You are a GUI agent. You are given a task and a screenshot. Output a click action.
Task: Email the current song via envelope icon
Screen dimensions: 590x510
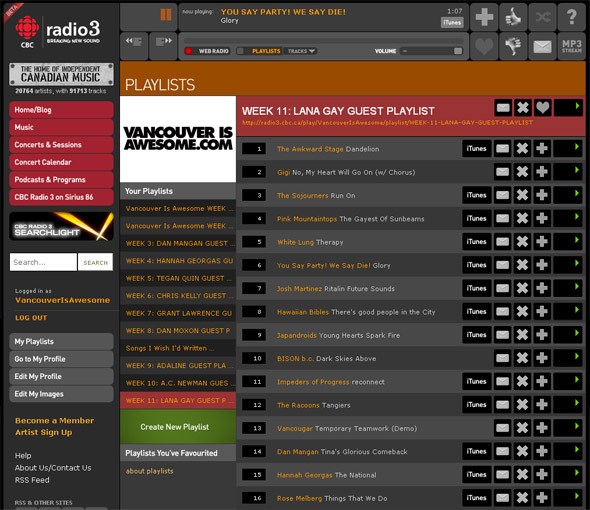point(543,46)
